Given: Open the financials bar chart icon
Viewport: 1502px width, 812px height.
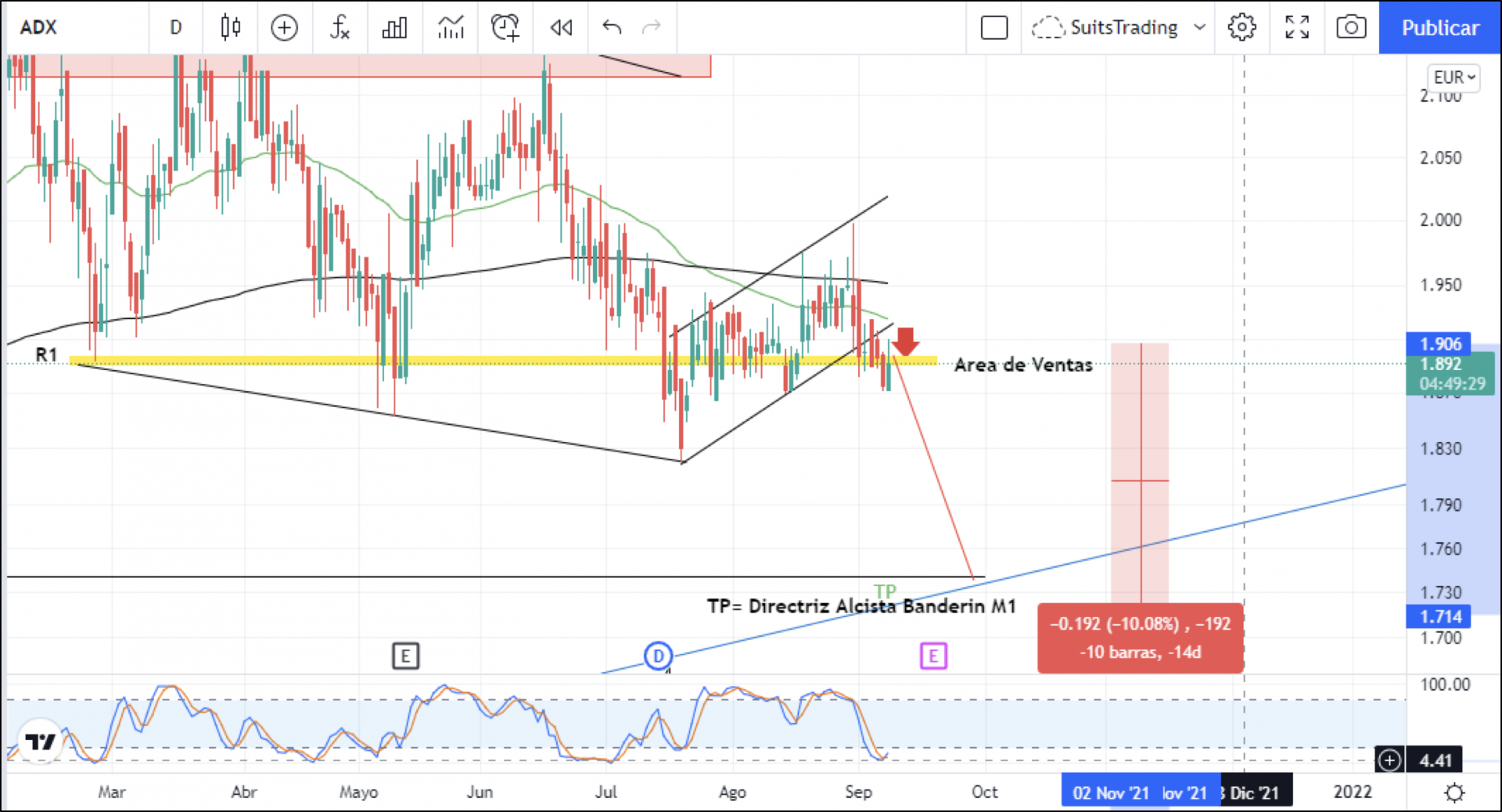Looking at the screenshot, I should pos(394,27).
